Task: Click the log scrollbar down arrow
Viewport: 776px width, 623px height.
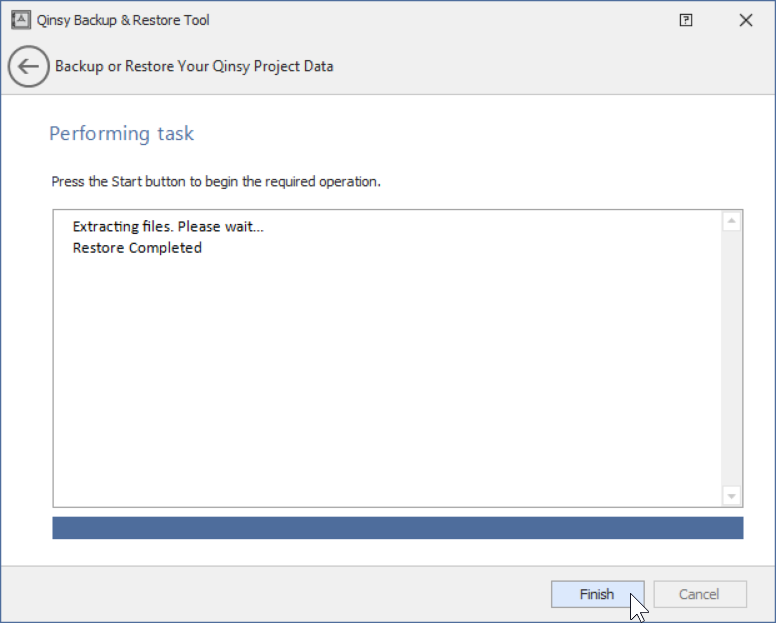Action: pyautogui.click(x=731, y=496)
